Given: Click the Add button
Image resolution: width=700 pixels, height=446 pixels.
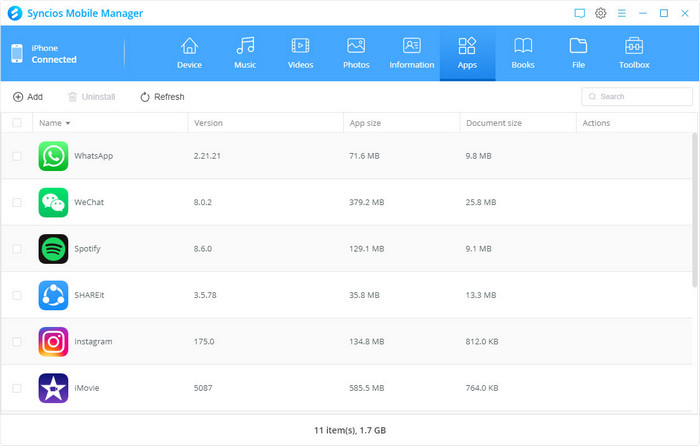Looking at the screenshot, I should 28,97.
